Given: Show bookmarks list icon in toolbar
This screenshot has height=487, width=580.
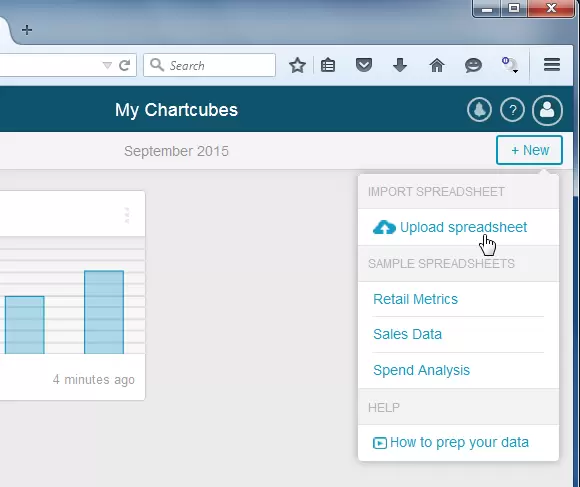Looking at the screenshot, I should pyautogui.click(x=328, y=65).
